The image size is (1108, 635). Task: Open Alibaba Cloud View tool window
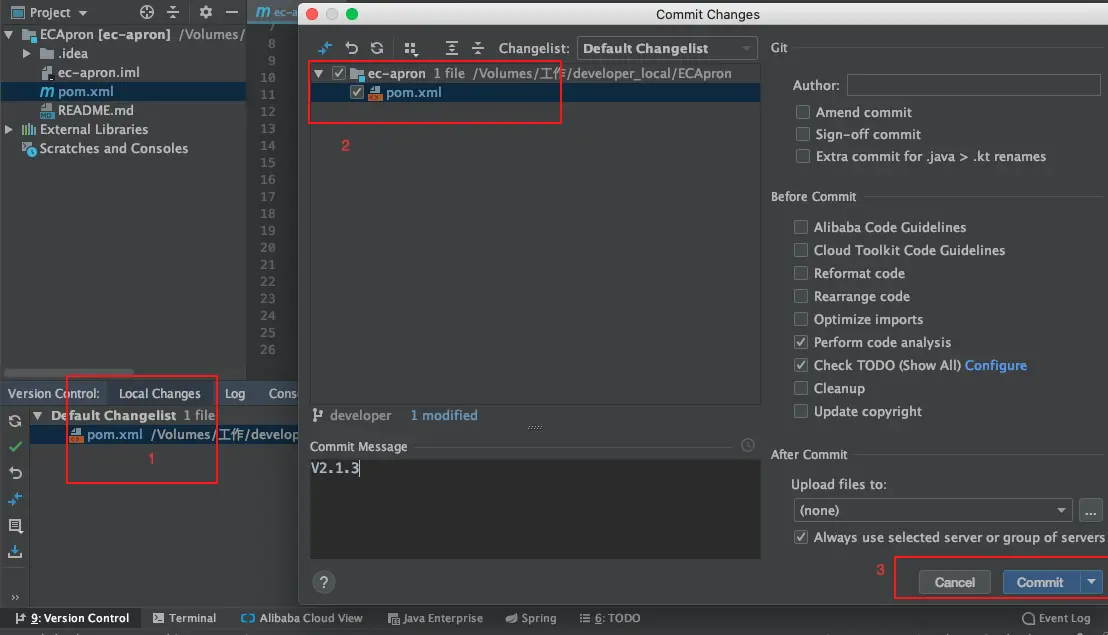(302, 618)
